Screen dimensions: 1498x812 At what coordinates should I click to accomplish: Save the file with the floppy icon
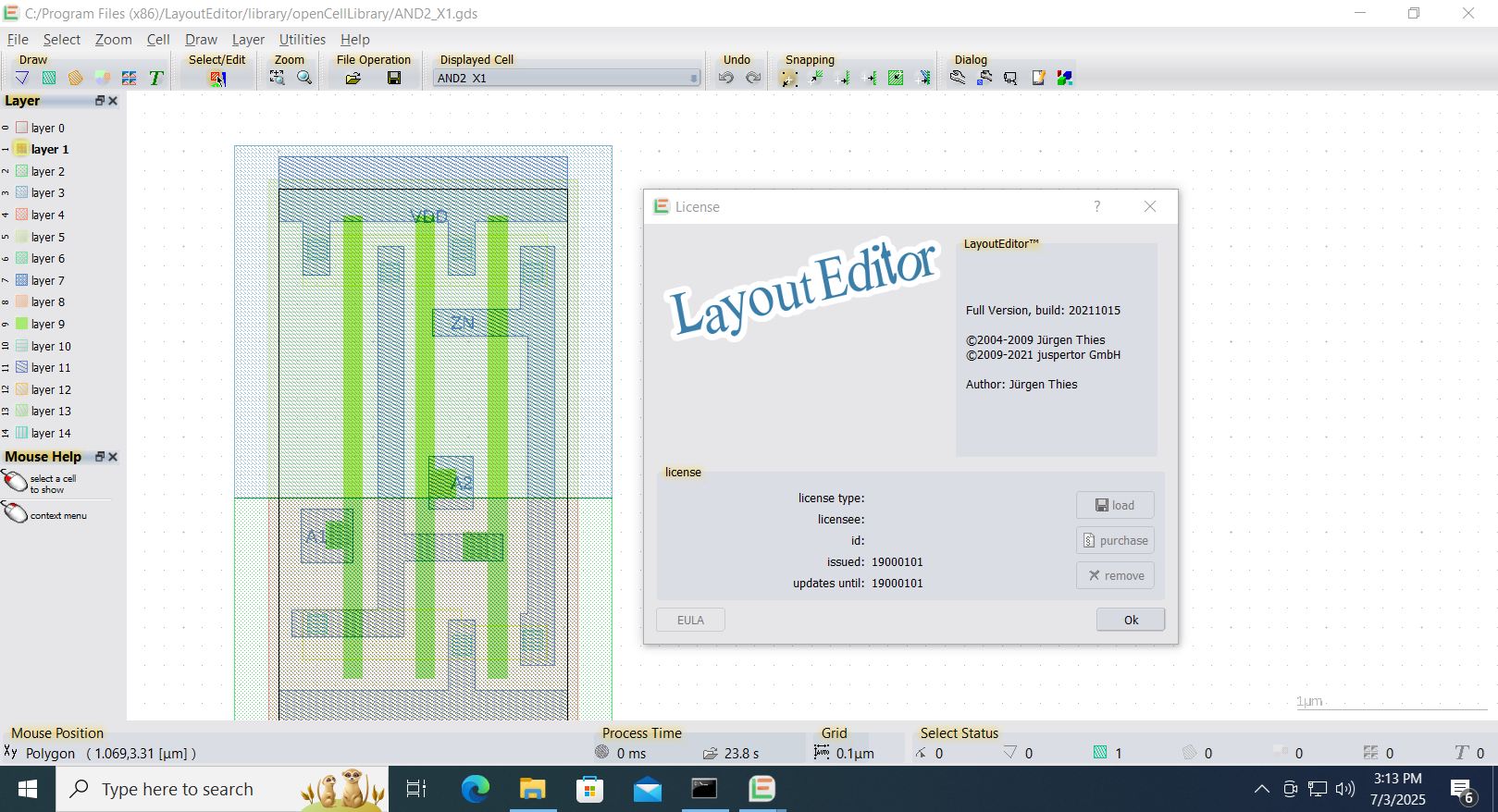394,79
